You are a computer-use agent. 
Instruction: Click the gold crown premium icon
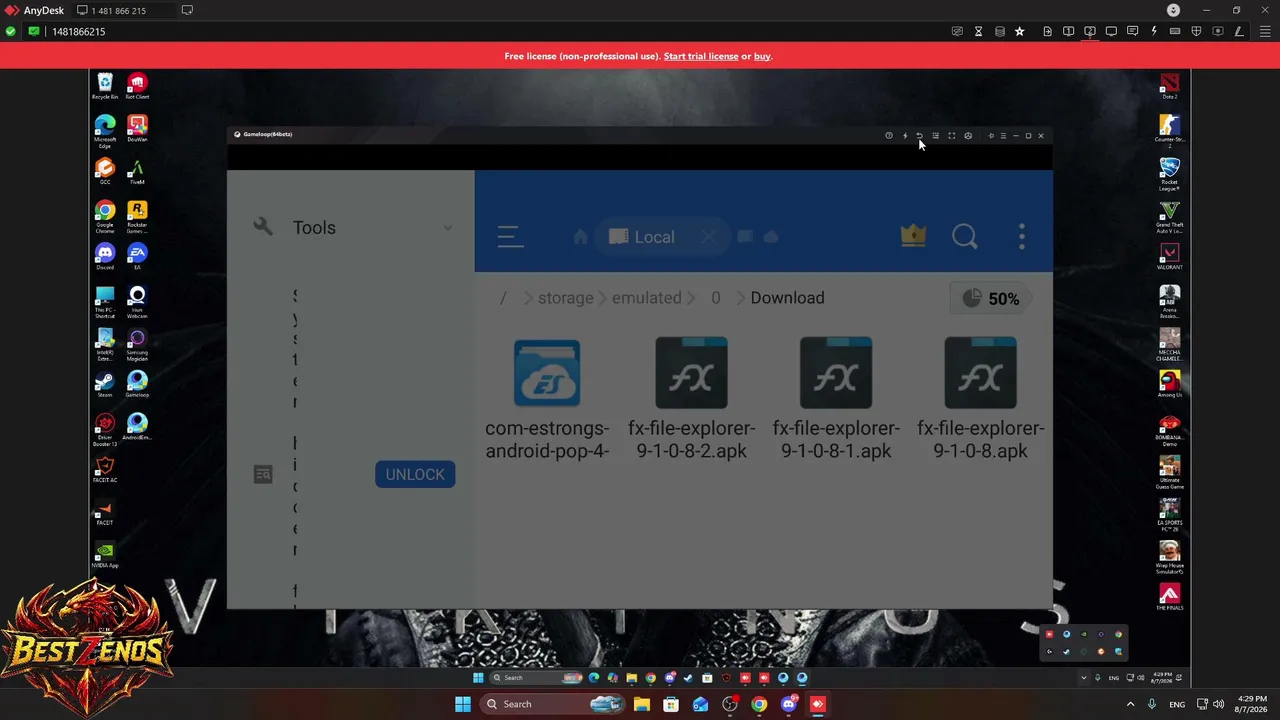tap(913, 235)
